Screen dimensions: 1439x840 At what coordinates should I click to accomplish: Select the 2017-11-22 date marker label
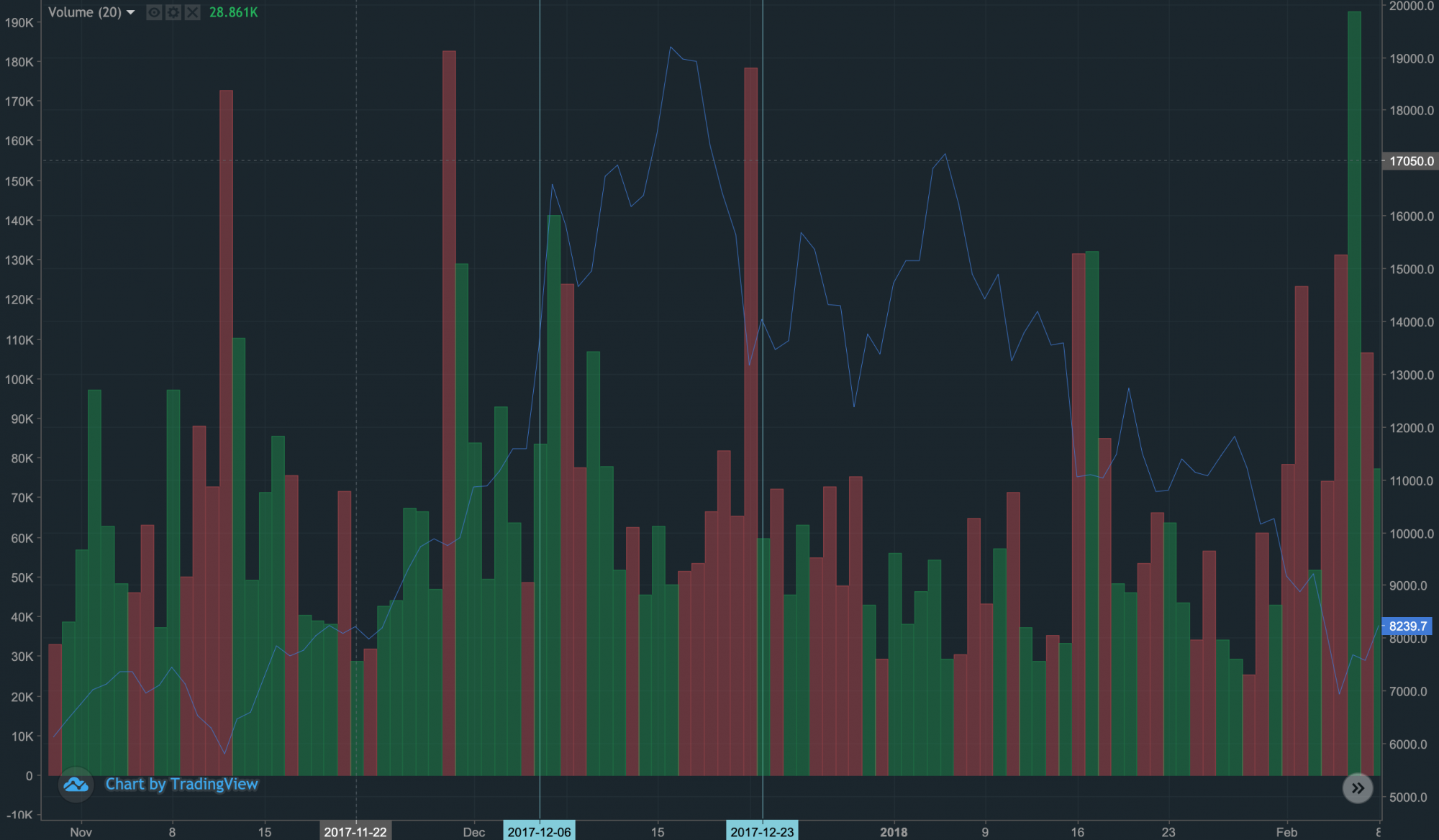(x=355, y=831)
